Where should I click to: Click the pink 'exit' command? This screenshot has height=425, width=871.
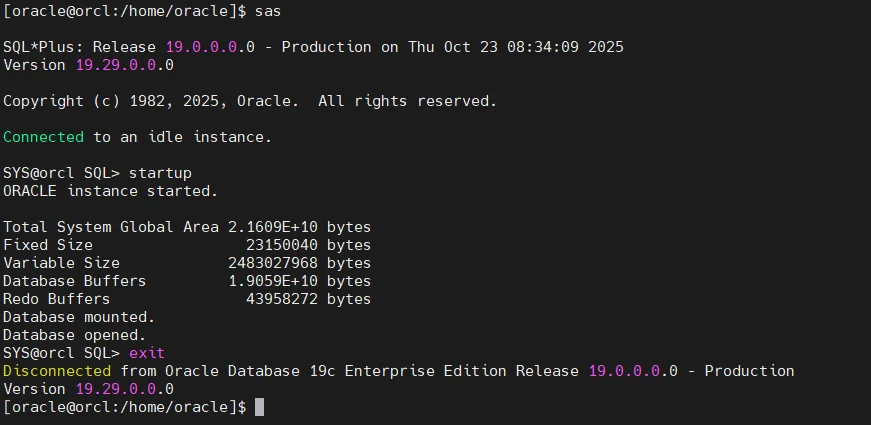(x=147, y=353)
